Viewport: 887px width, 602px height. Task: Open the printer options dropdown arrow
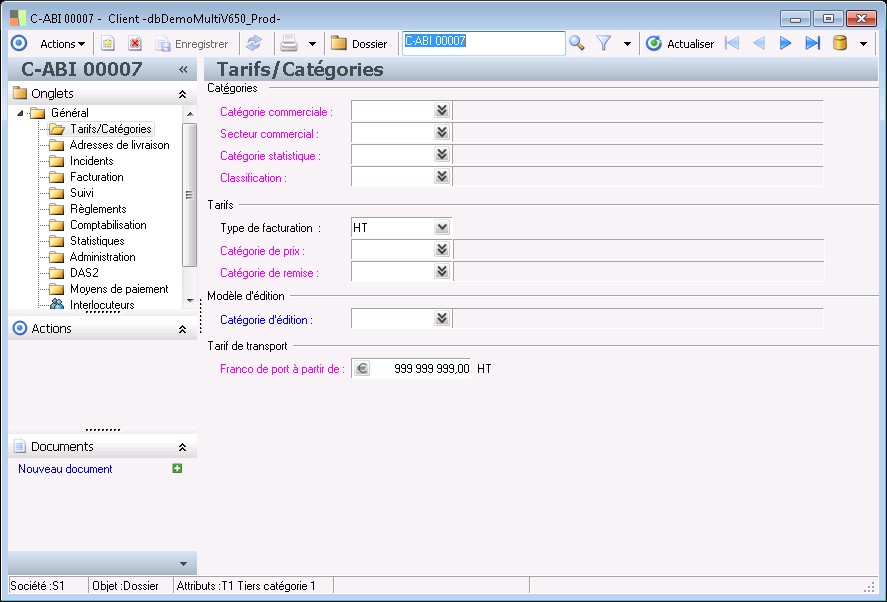click(x=312, y=44)
